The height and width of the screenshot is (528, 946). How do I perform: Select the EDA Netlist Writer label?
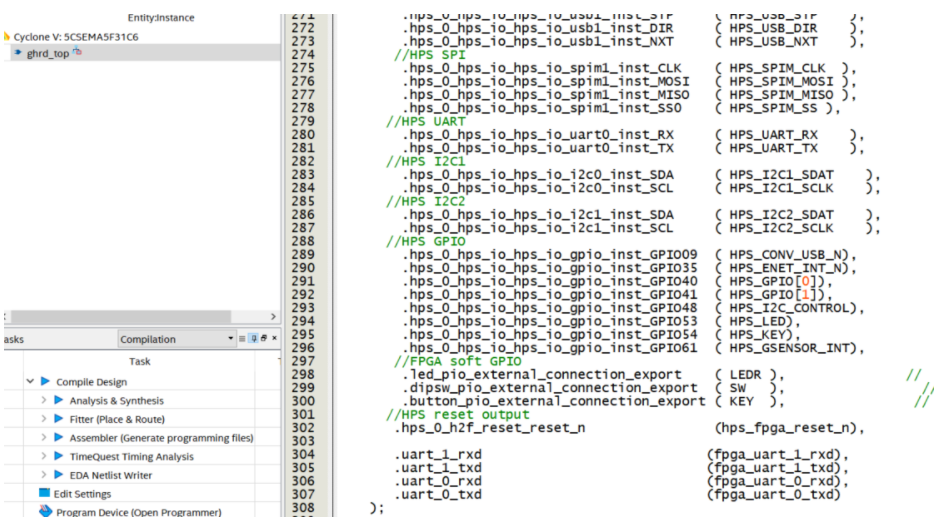coord(111,476)
